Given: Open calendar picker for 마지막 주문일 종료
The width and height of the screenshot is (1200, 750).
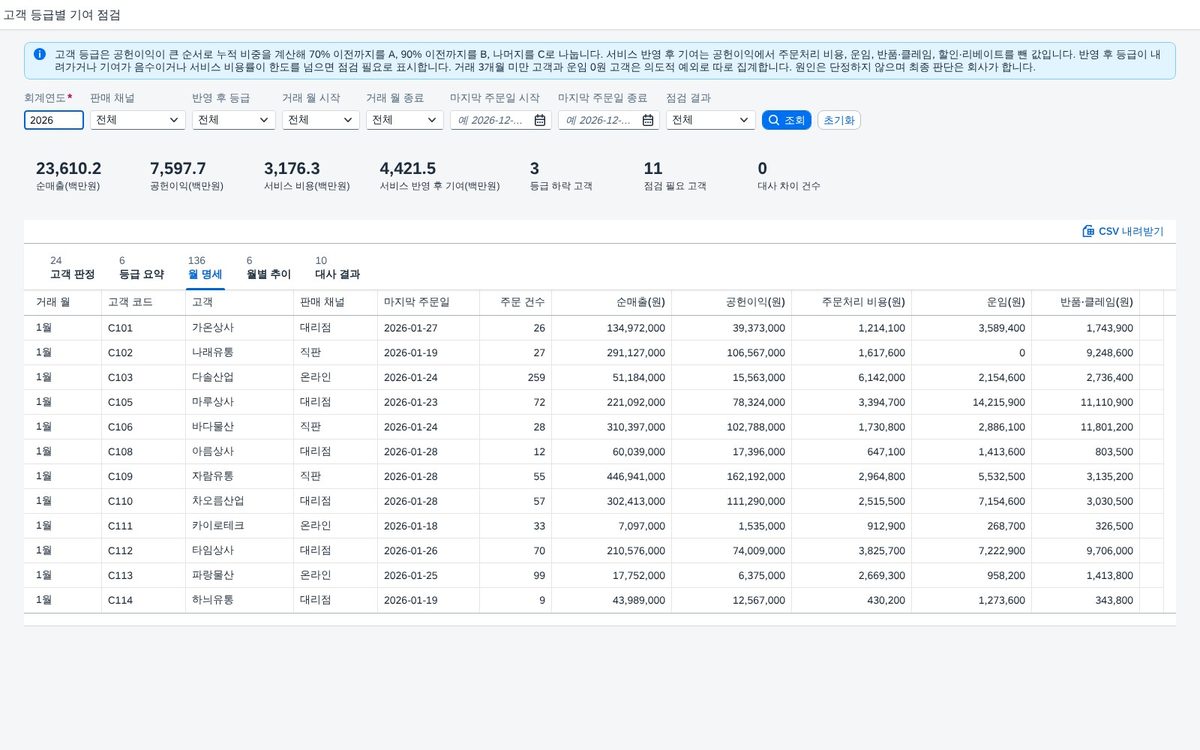Looking at the screenshot, I should tap(648, 120).
